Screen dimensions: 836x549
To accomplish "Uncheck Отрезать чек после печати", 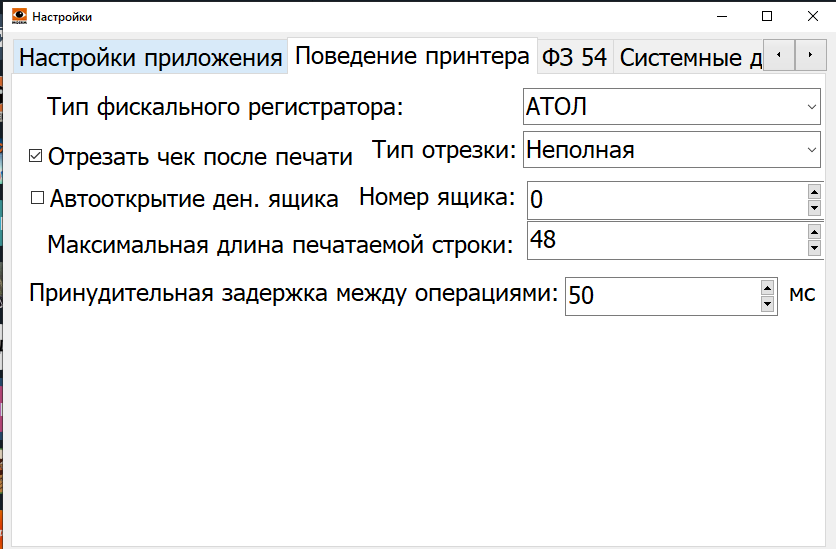I will click(x=37, y=156).
